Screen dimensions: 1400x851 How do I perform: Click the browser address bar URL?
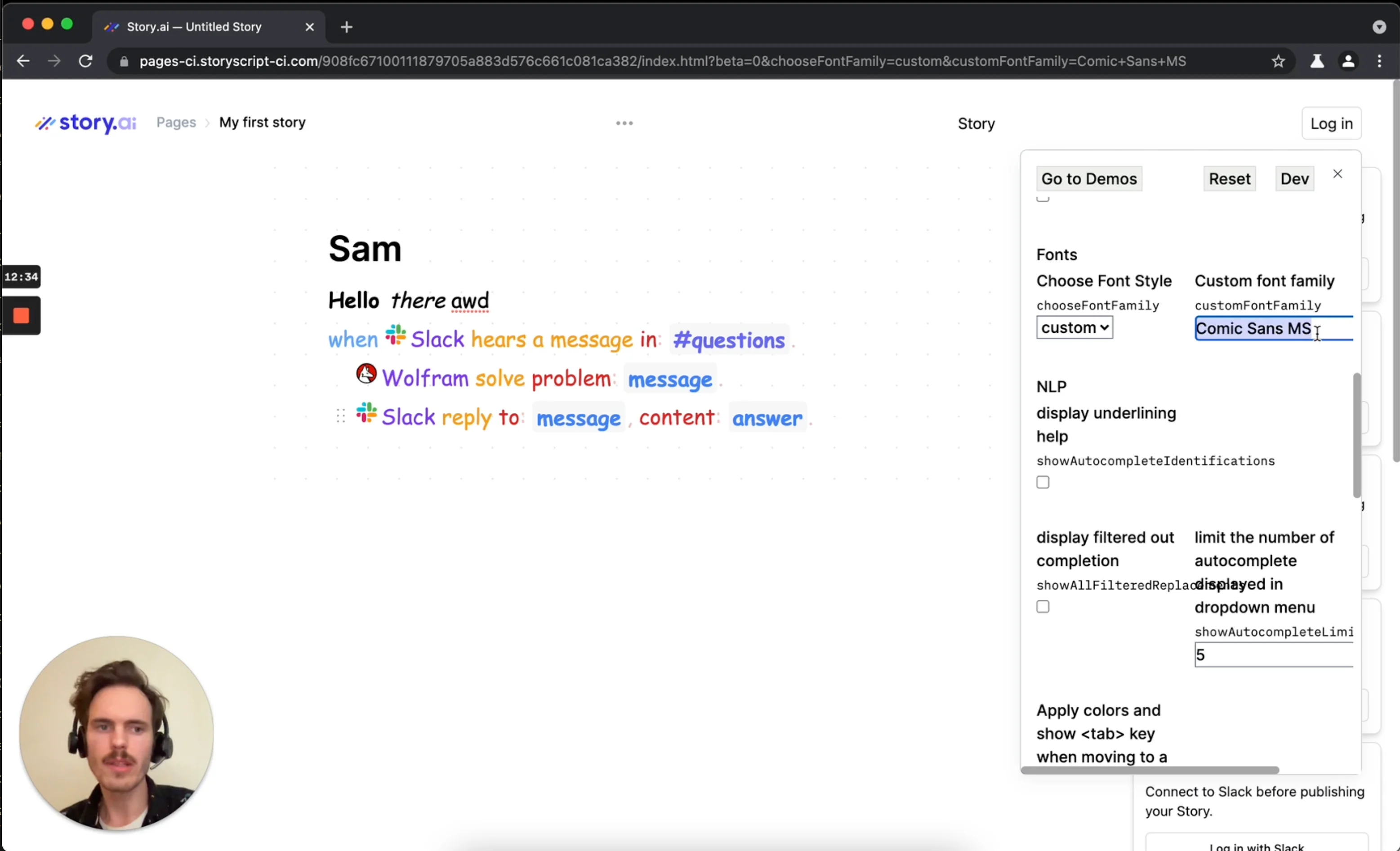tap(663, 61)
